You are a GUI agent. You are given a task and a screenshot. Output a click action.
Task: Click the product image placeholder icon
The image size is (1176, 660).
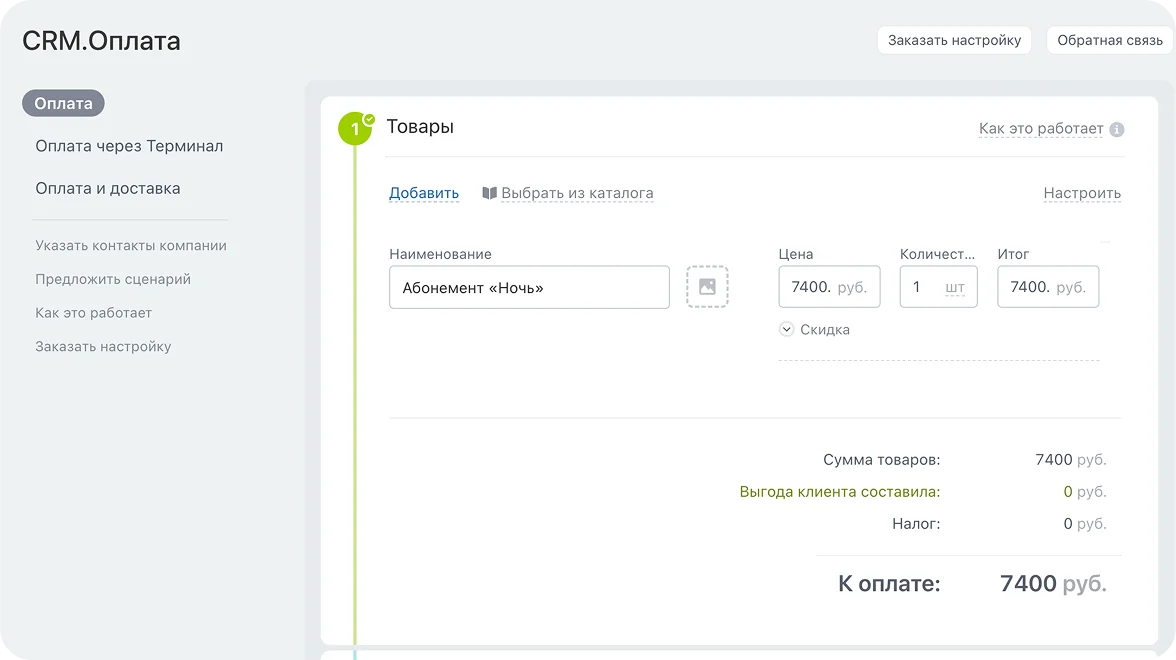707,286
